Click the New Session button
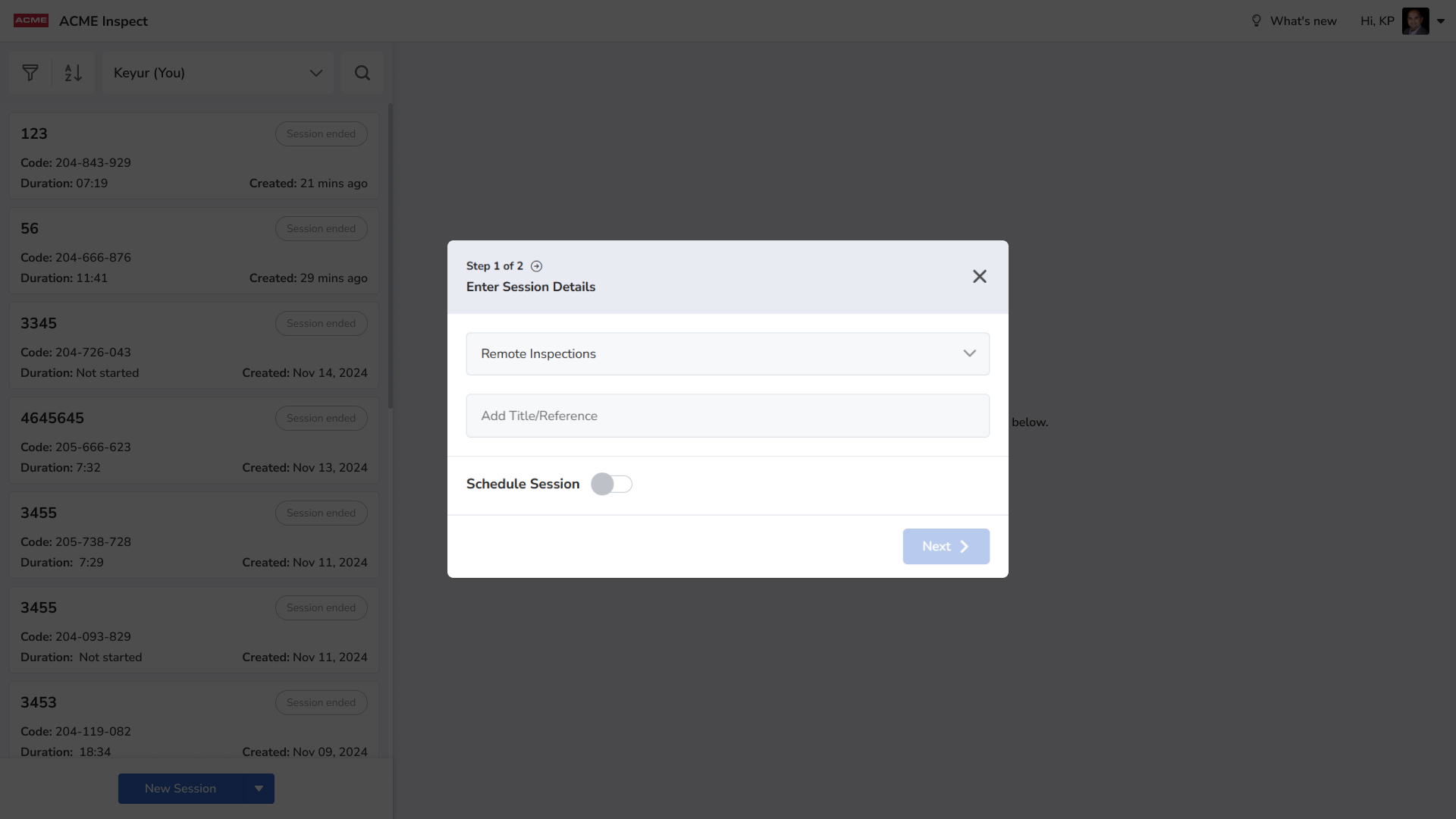This screenshot has width=1456, height=819. [180, 789]
